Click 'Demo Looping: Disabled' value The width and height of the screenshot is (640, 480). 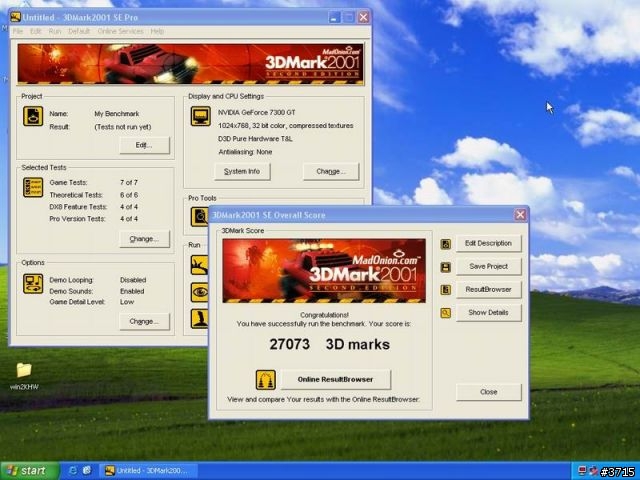tap(133, 280)
